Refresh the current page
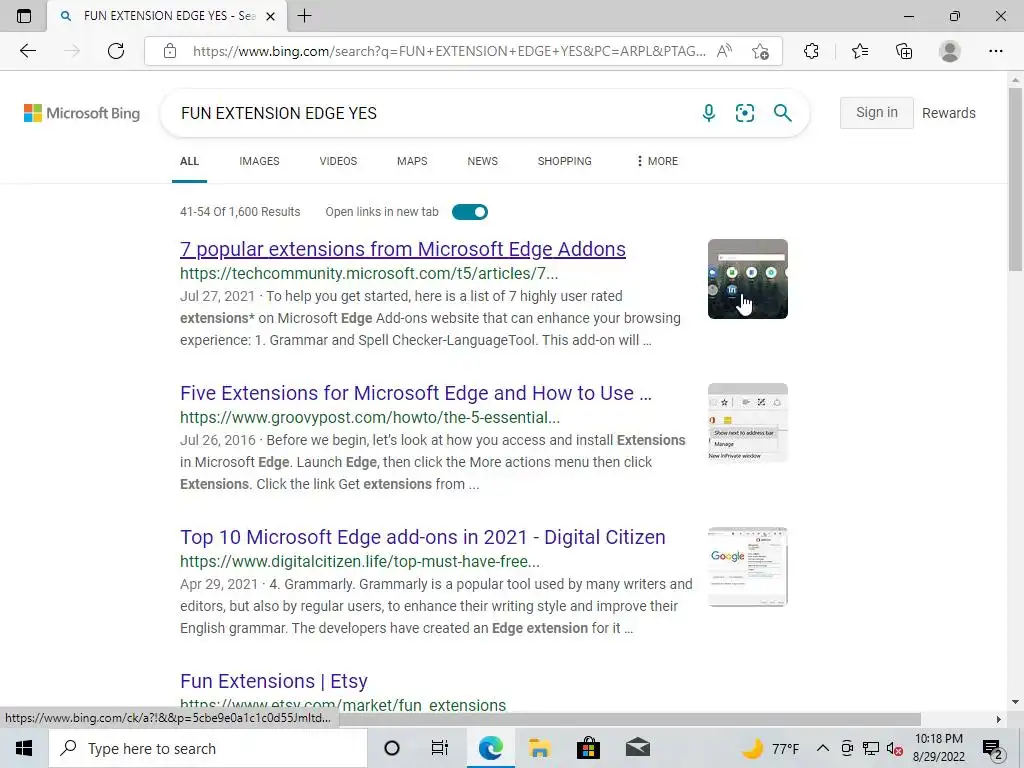Image resolution: width=1024 pixels, height=768 pixels. (116, 51)
